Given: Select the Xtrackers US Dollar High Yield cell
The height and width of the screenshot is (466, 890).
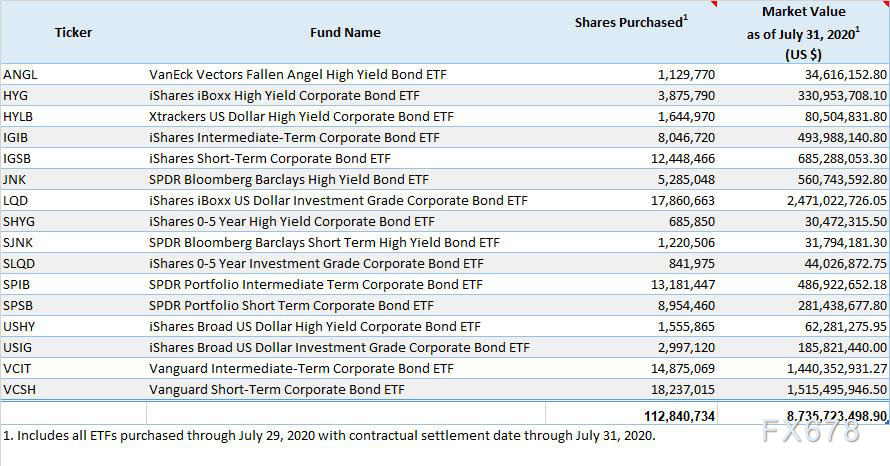Looking at the screenshot, I should click(346, 116).
